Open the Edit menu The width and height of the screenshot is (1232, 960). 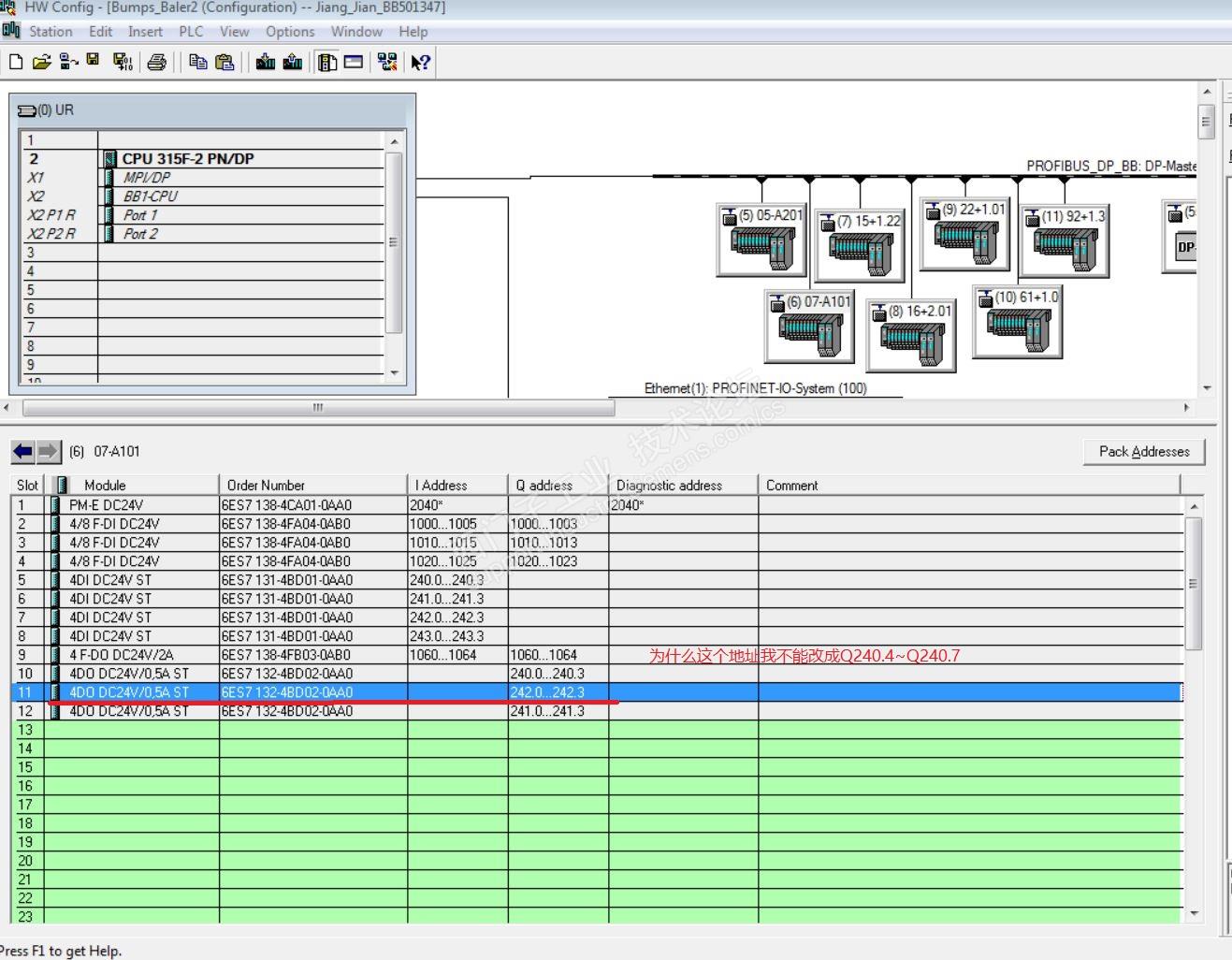tap(101, 31)
